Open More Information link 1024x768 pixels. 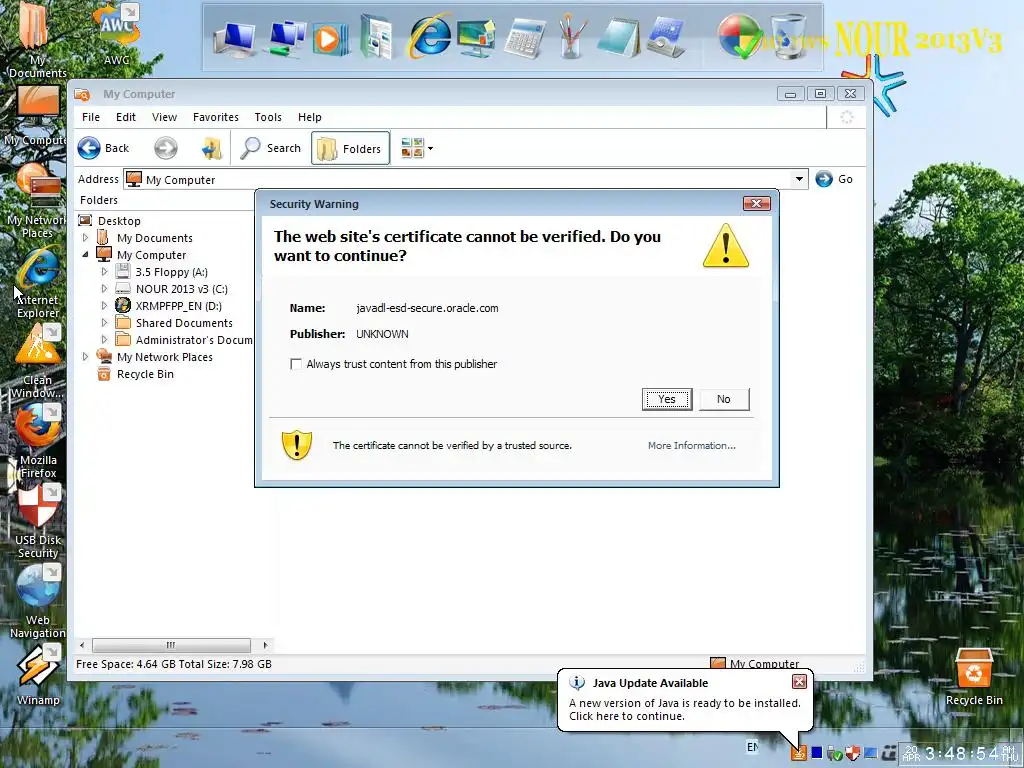pos(692,445)
